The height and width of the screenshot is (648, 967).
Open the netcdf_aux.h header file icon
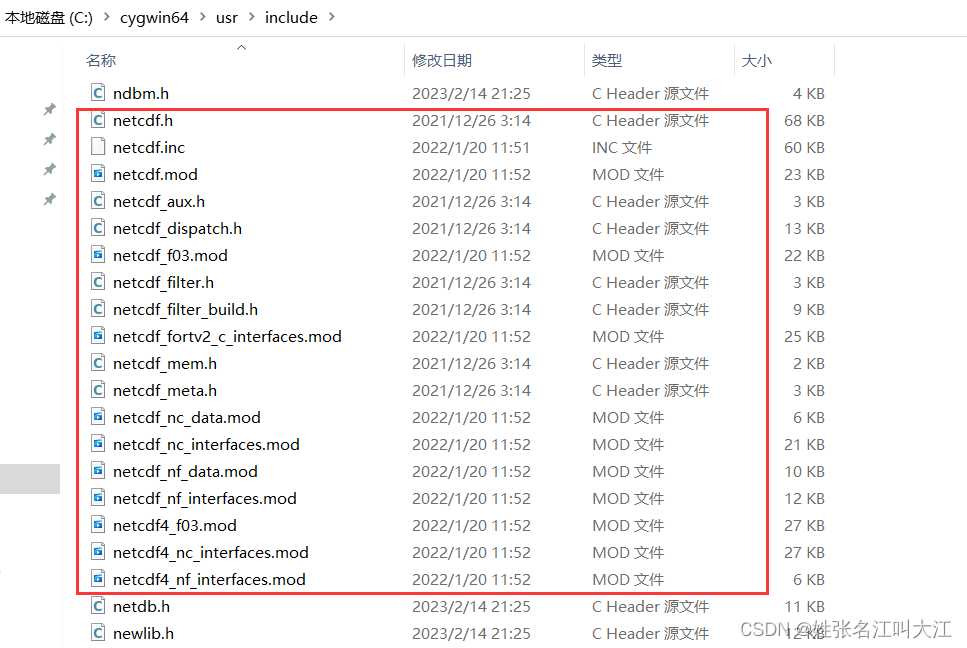pos(97,201)
